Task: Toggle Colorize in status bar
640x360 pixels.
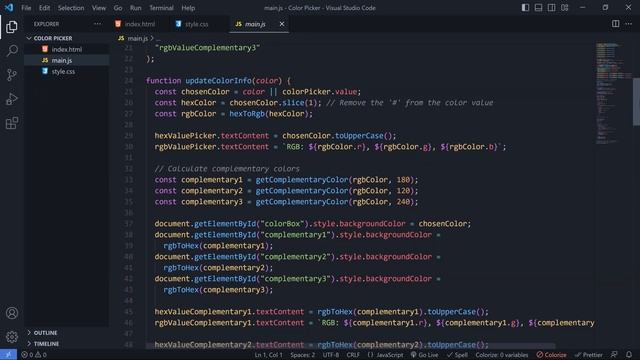Action: pos(551,355)
